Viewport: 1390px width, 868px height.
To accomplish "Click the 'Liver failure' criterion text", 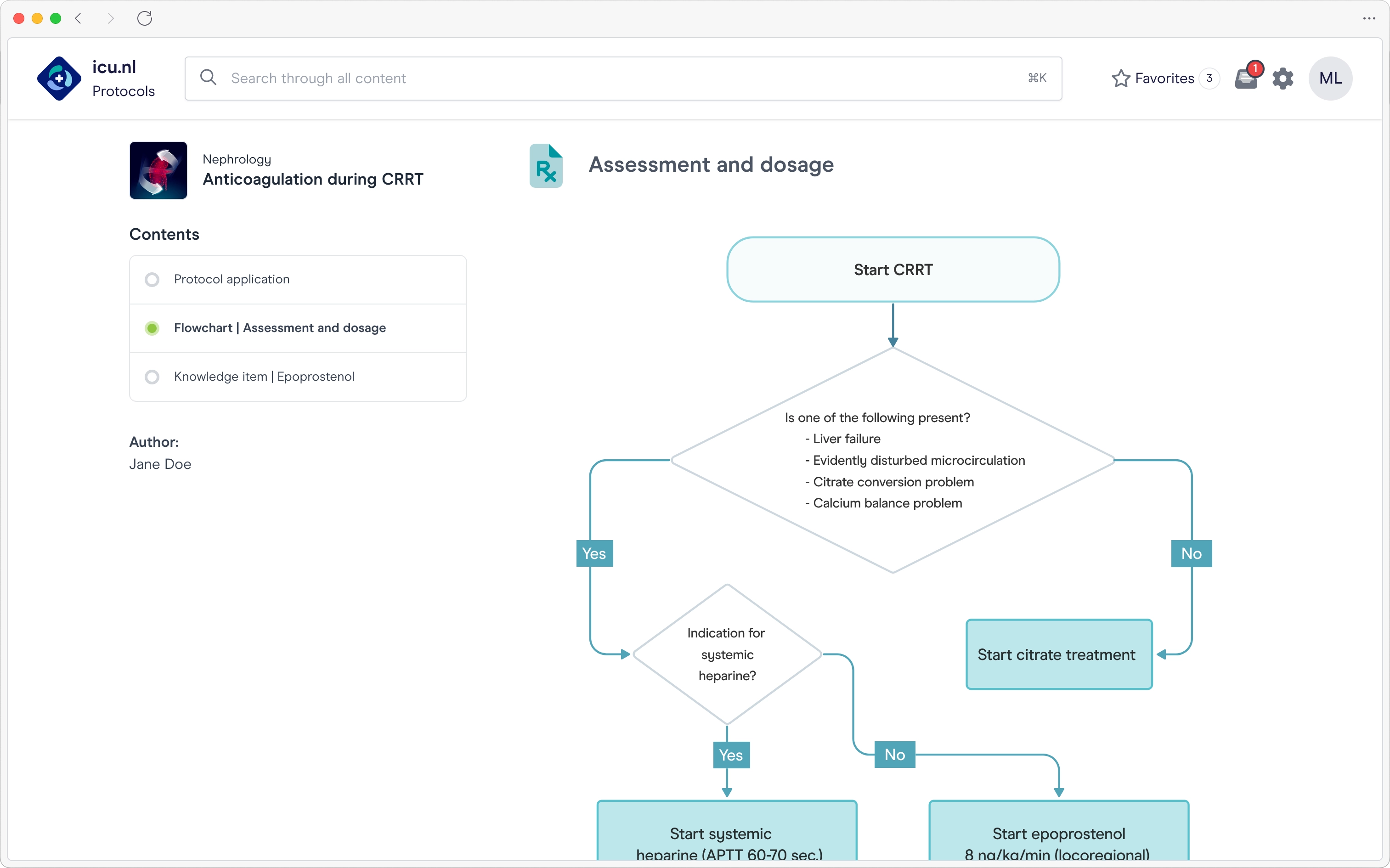I will (843, 439).
